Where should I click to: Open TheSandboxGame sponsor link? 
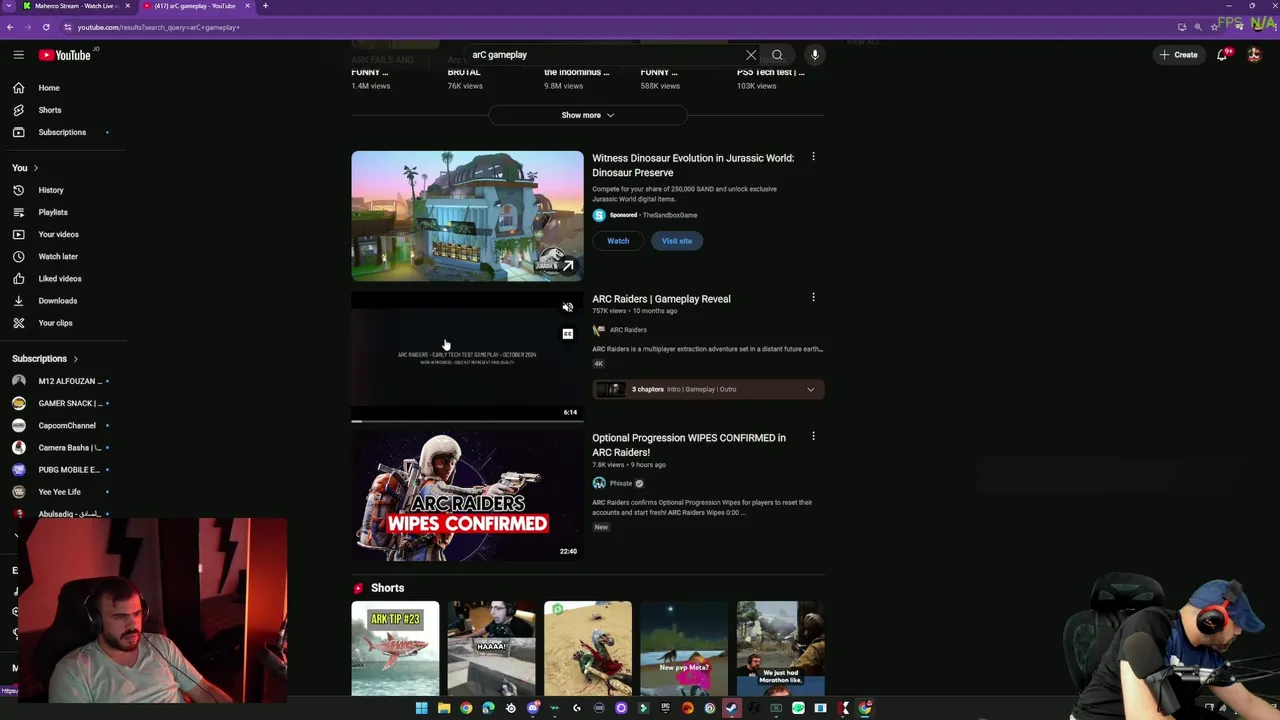[670, 215]
